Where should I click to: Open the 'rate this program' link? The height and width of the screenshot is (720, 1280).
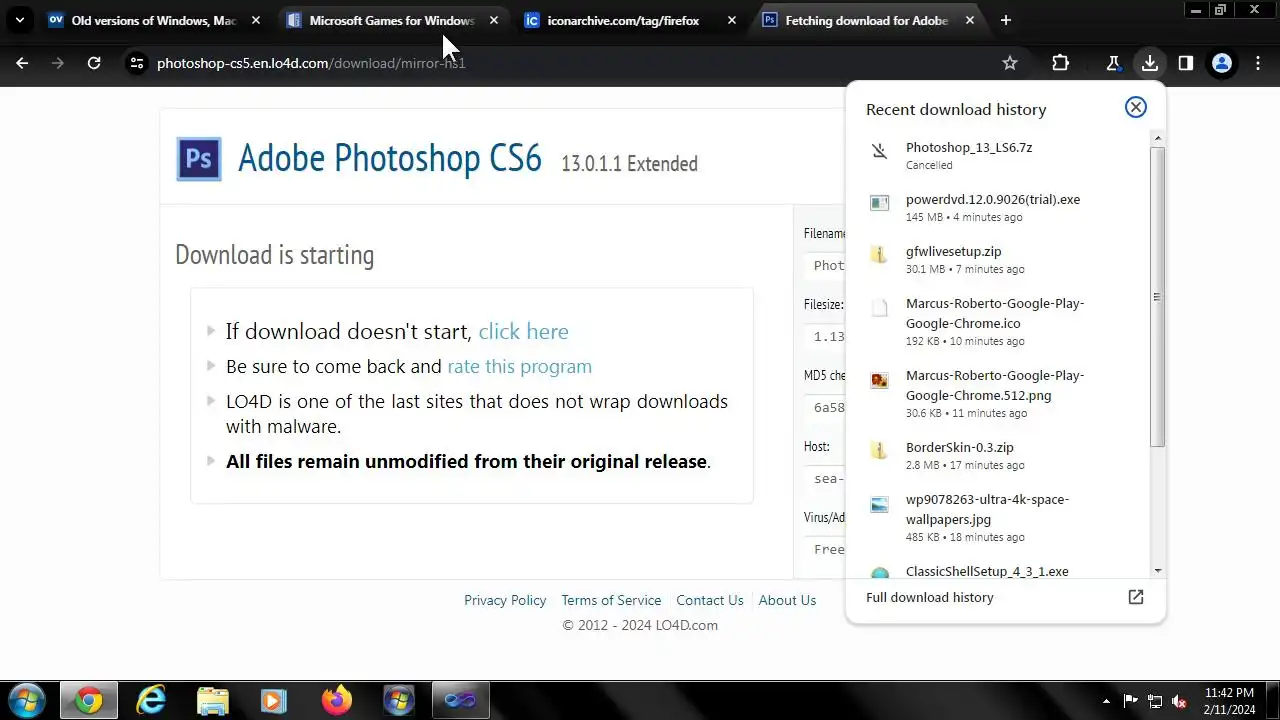pos(519,366)
